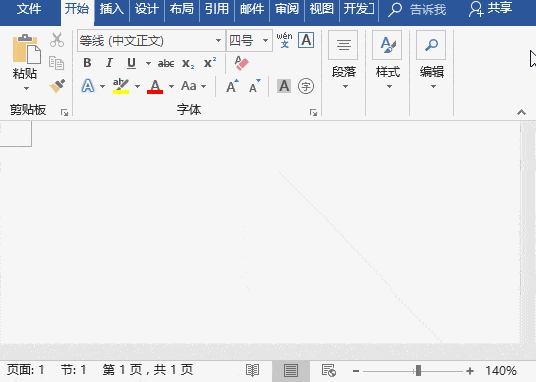Click the Share 共享 button
536x382 pixels.
491,9
